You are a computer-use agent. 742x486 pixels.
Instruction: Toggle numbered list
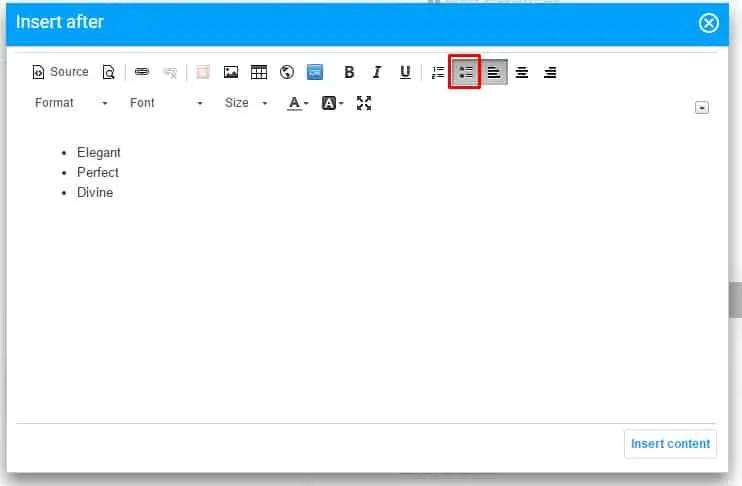(x=438, y=72)
